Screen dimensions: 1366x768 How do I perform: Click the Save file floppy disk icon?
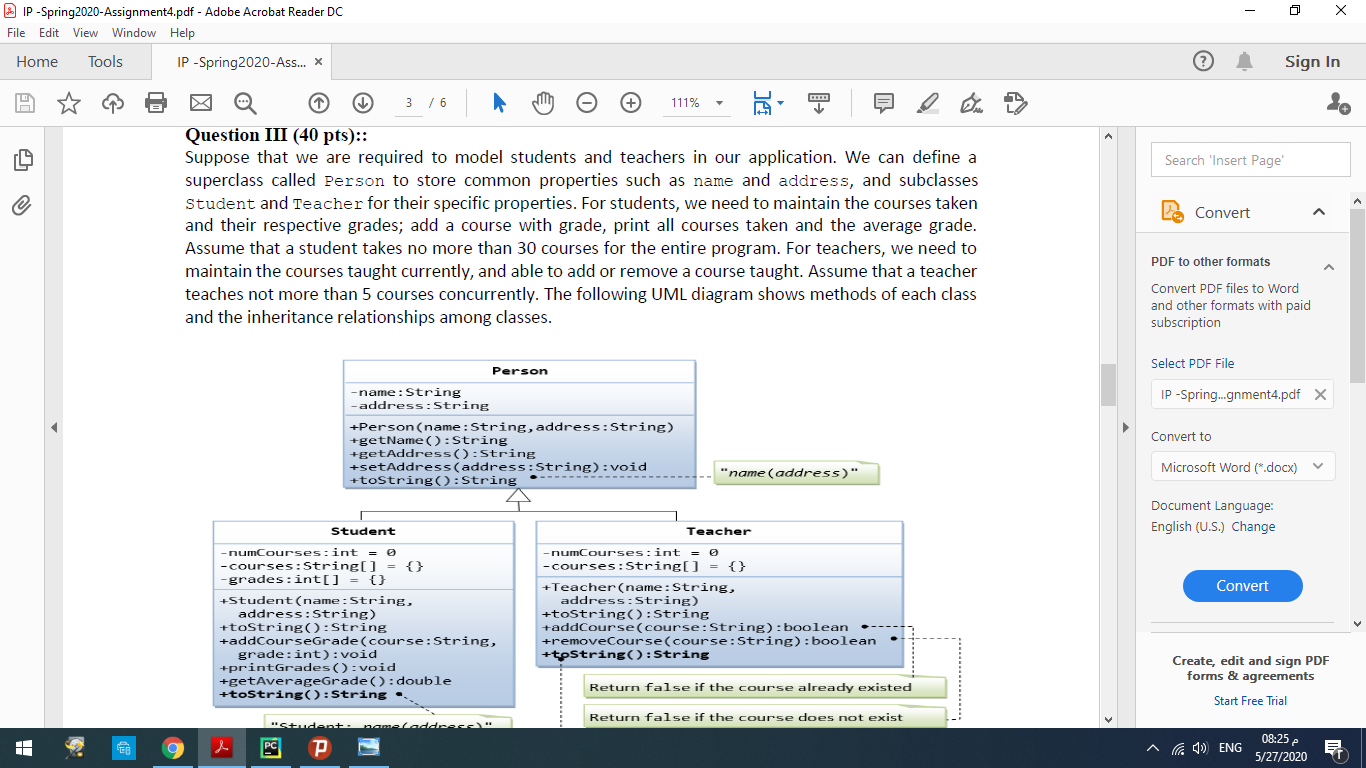pos(25,103)
